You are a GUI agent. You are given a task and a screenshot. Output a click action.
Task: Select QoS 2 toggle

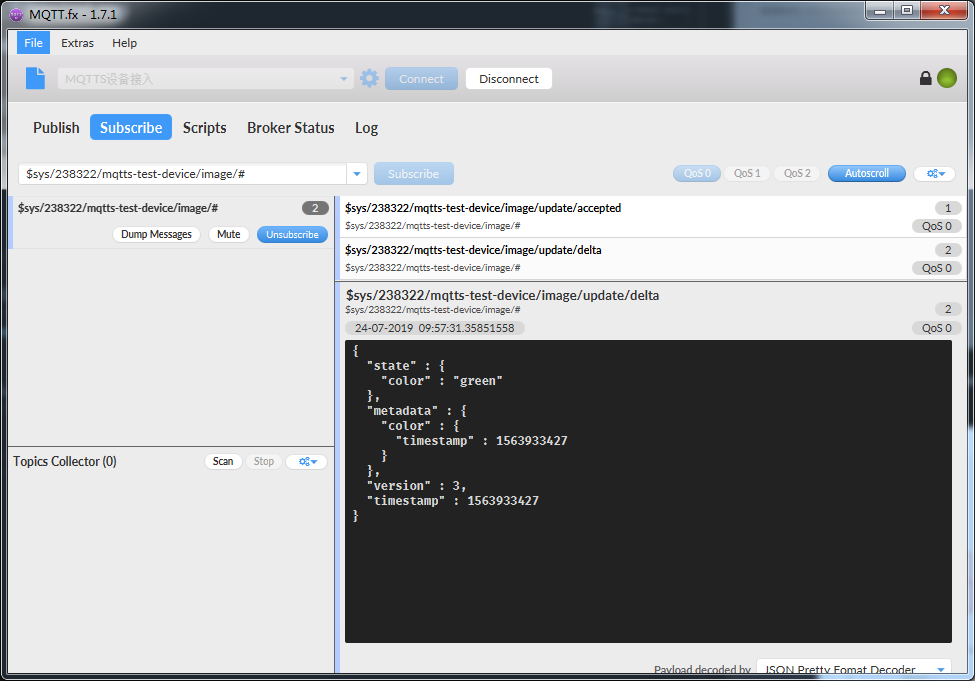797,174
